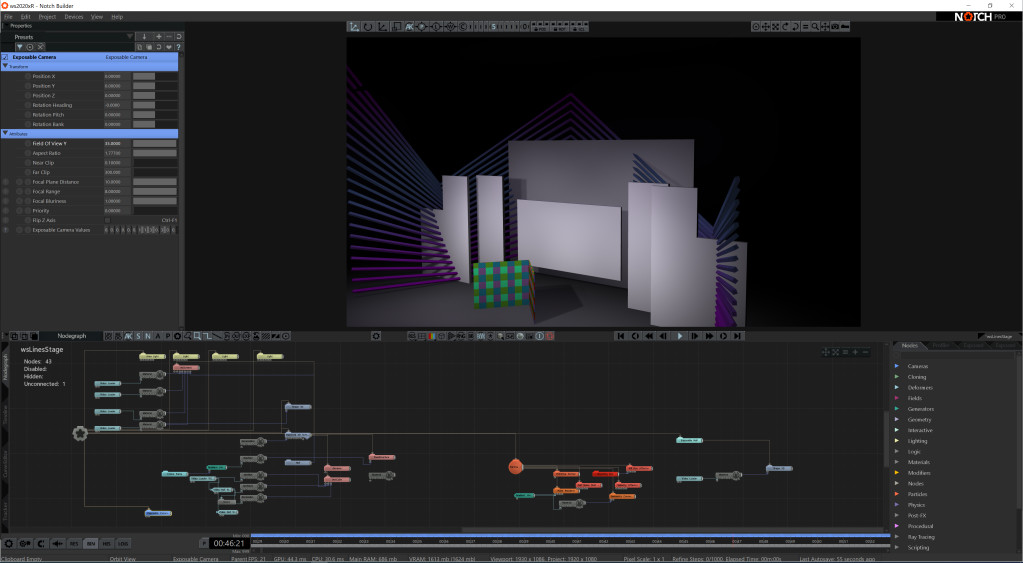The height and width of the screenshot is (563, 1023).
Task: Click the viewport camera snapshot icon
Action: pyautogui.click(x=836, y=26)
